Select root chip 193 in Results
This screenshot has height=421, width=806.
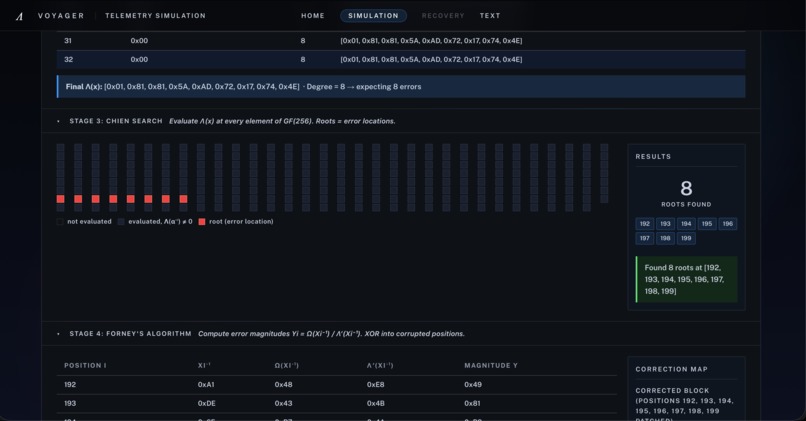click(665, 224)
